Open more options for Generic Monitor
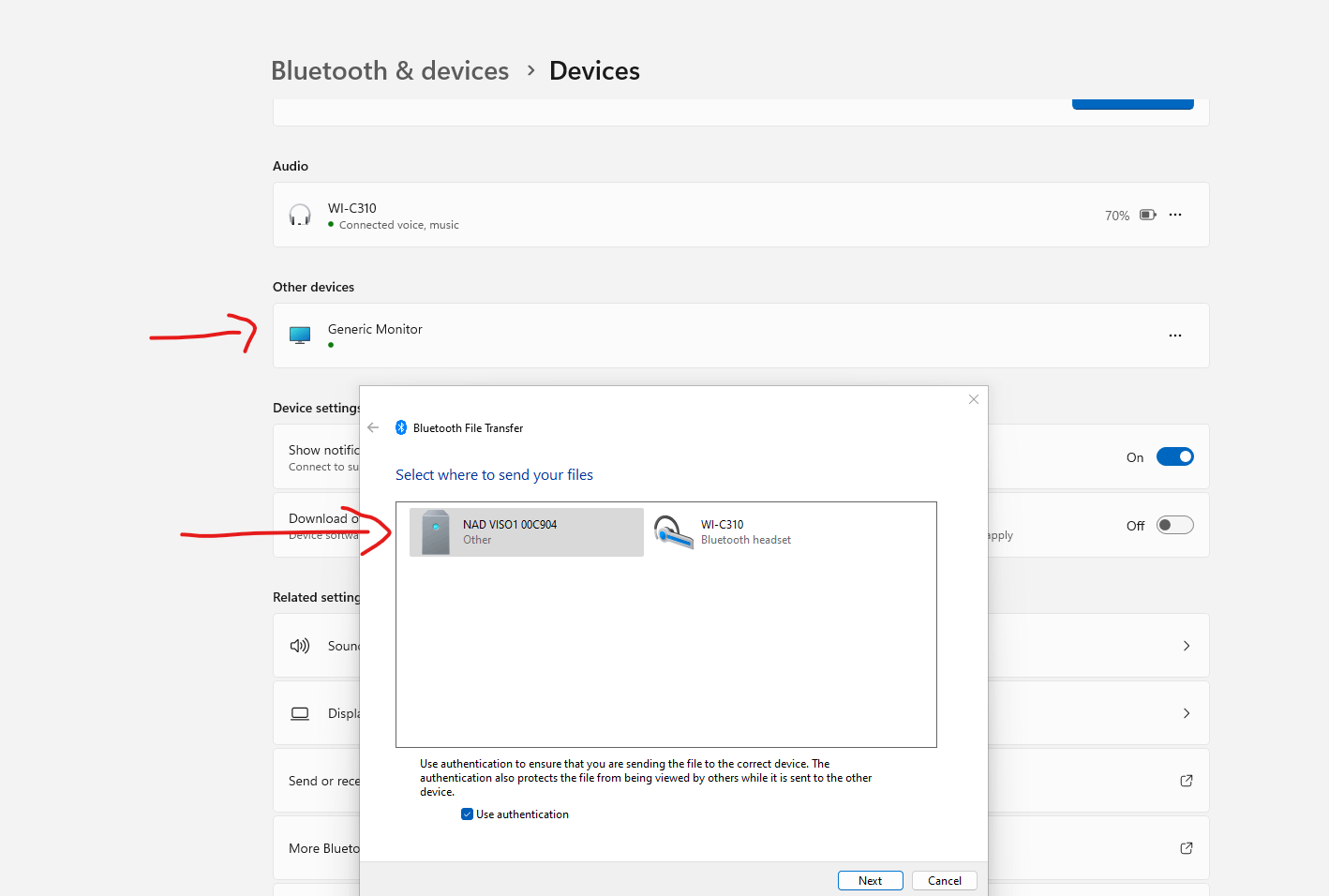 [1175, 336]
